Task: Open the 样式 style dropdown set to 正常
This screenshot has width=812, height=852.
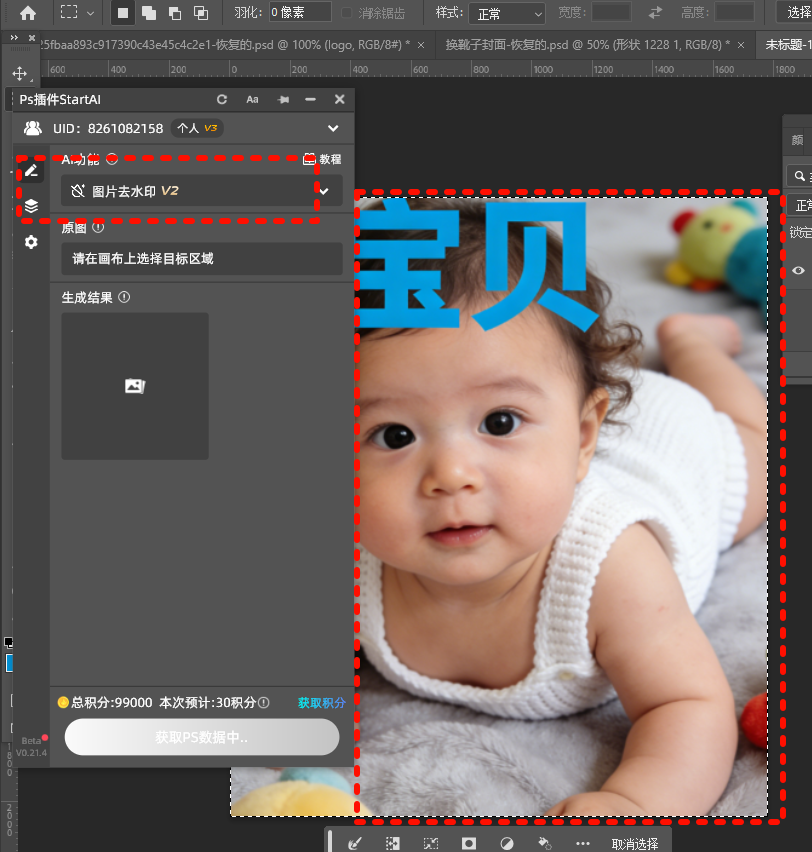Action: [x=507, y=14]
